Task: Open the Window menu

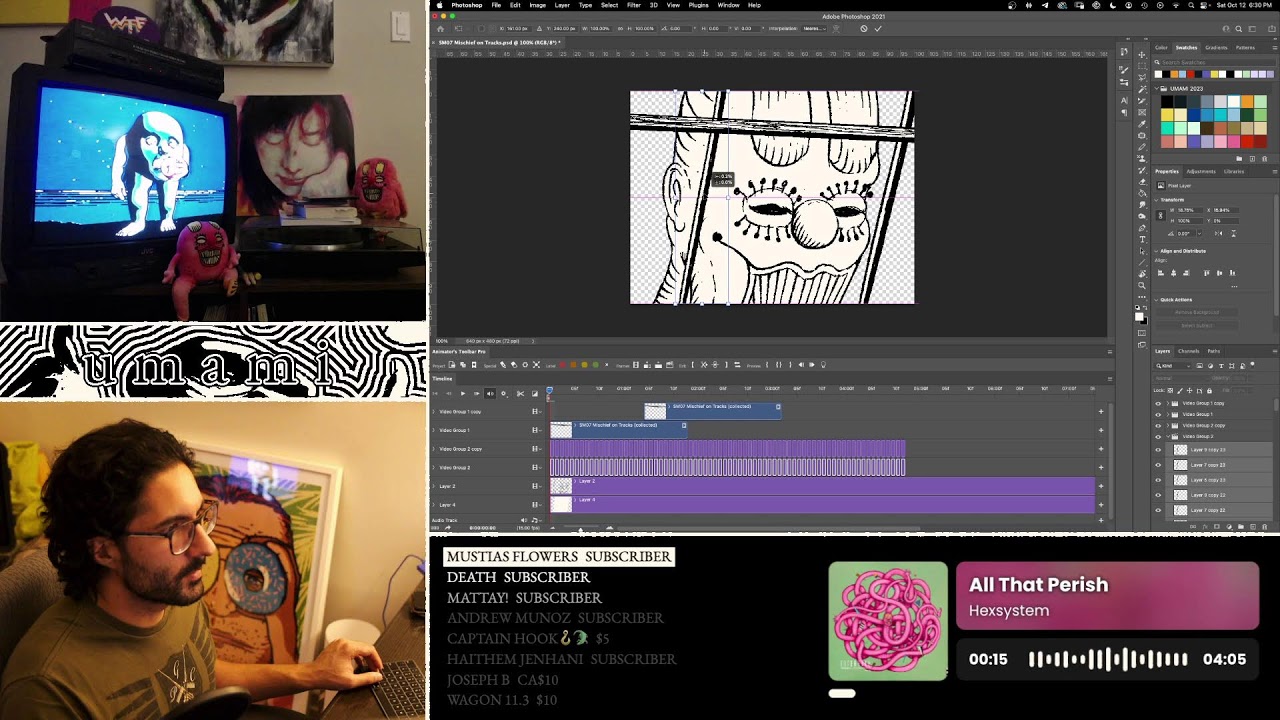Action: point(728,5)
